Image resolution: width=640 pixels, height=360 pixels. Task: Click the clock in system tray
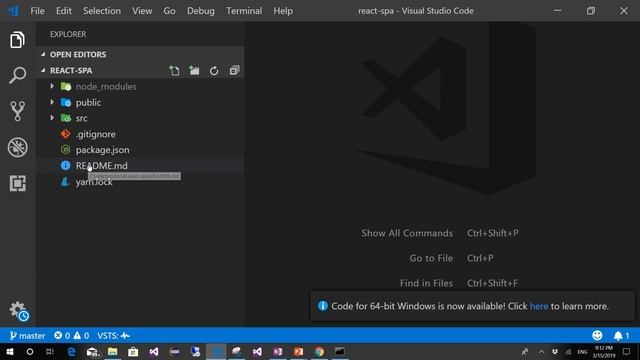click(604, 351)
